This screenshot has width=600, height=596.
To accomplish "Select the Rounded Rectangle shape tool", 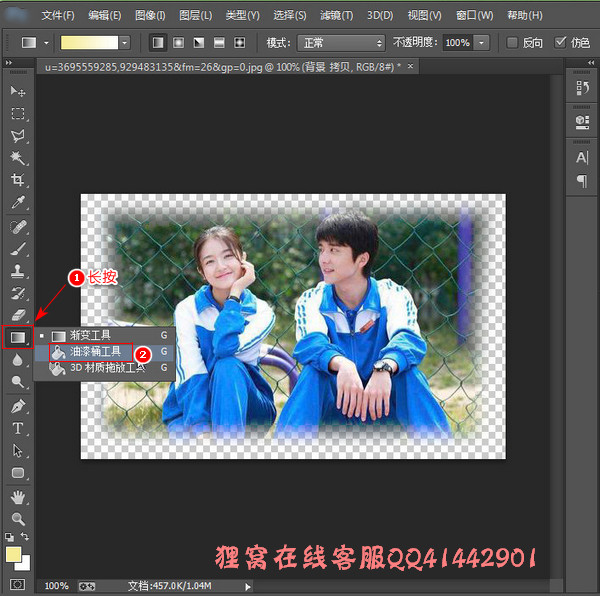I will (x=17, y=473).
